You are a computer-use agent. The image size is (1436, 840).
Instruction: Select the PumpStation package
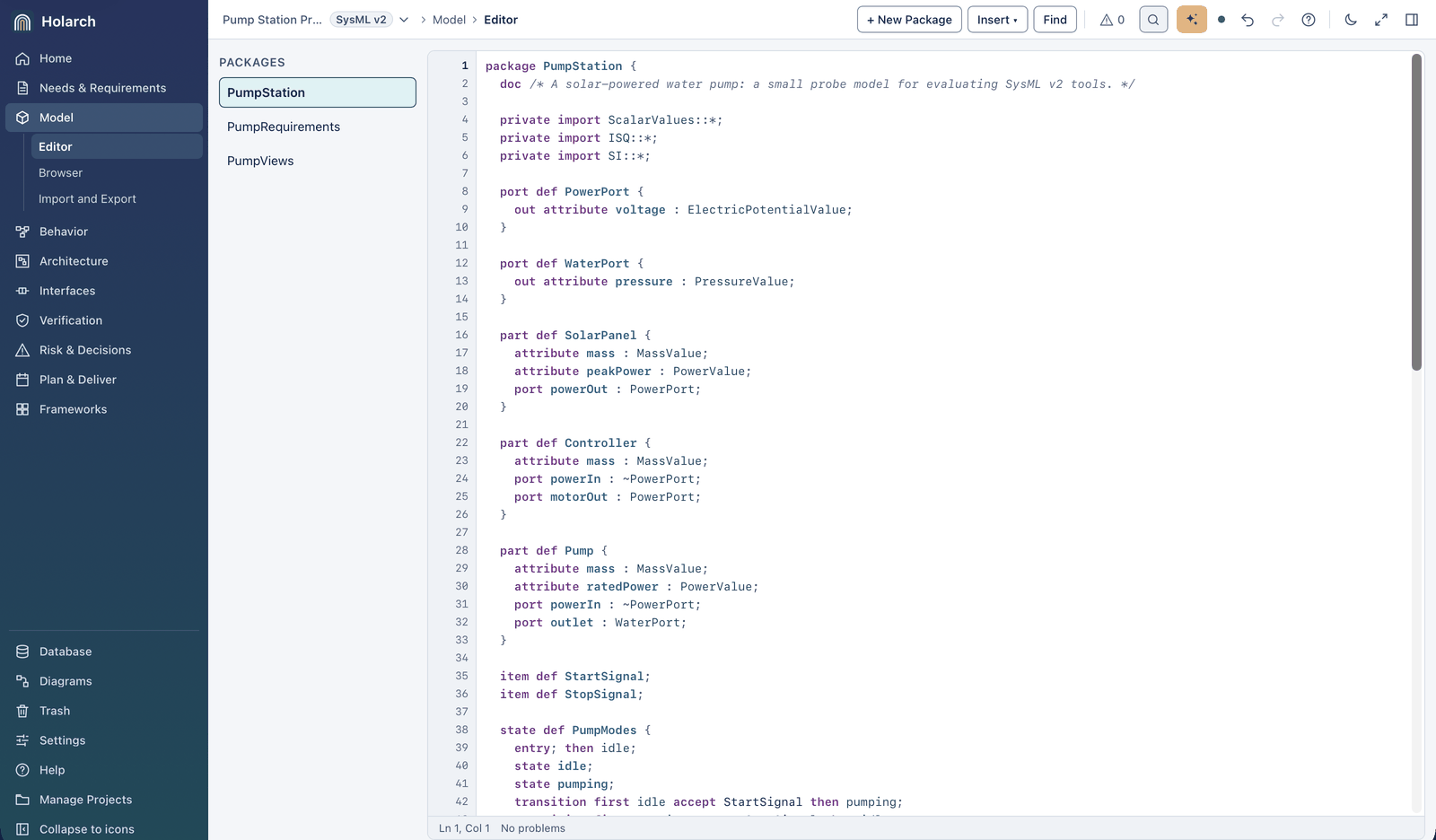(318, 92)
